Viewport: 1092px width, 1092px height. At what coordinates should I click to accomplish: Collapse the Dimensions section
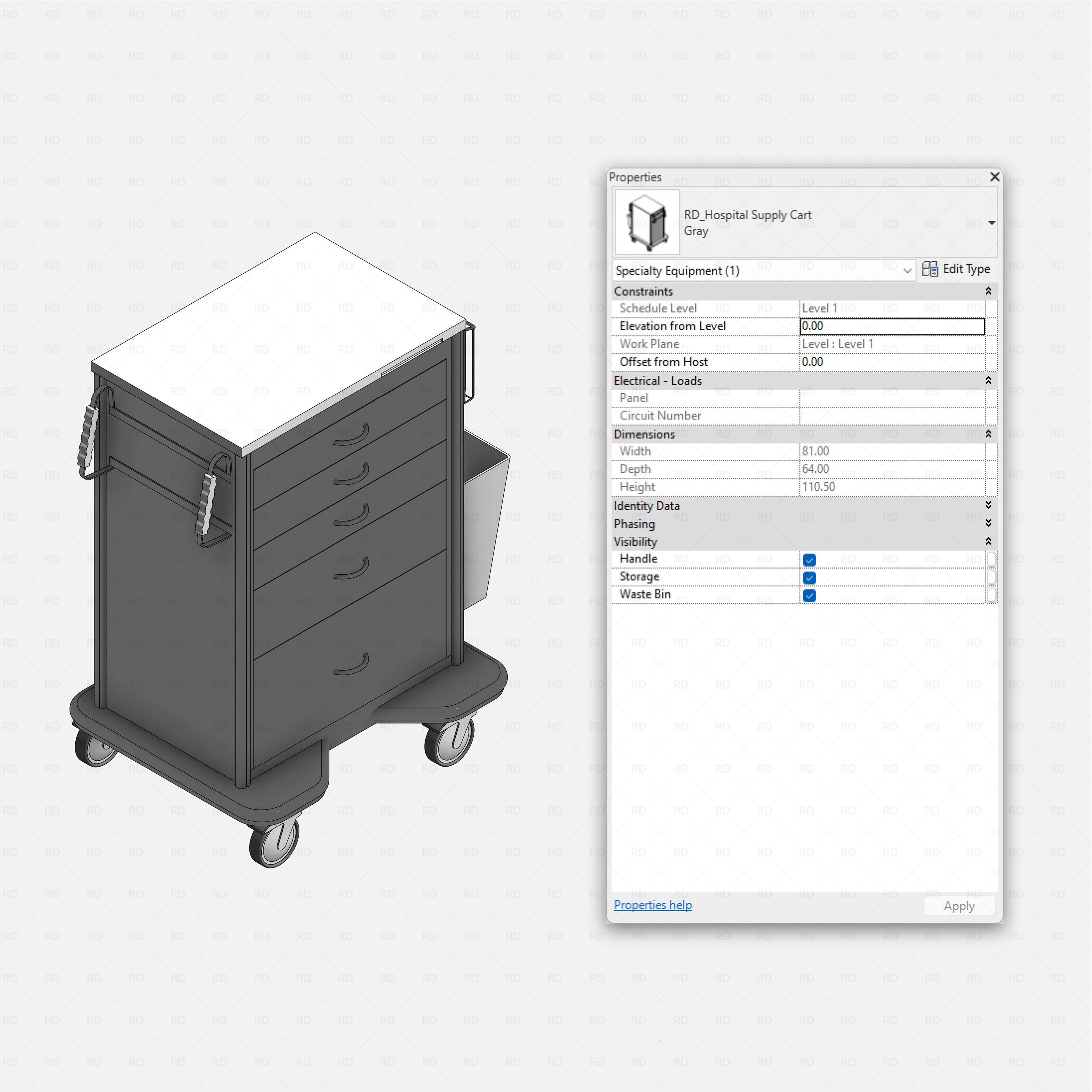point(989,433)
